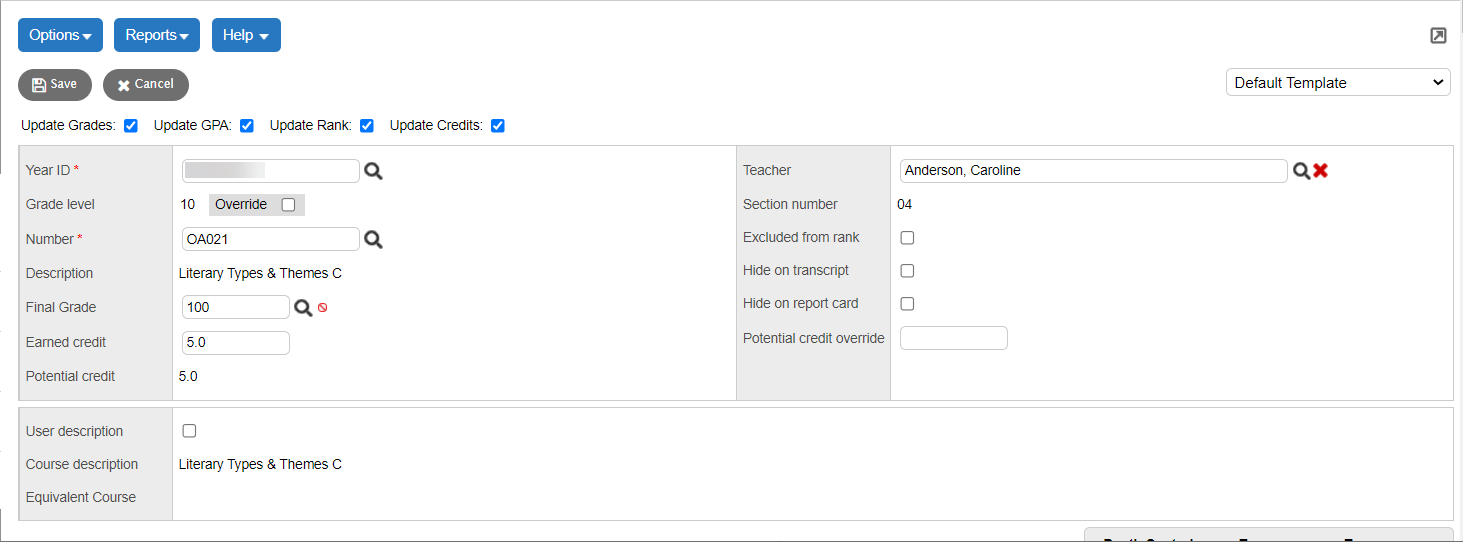Open Teacher search magnifier icon

coord(1301,171)
